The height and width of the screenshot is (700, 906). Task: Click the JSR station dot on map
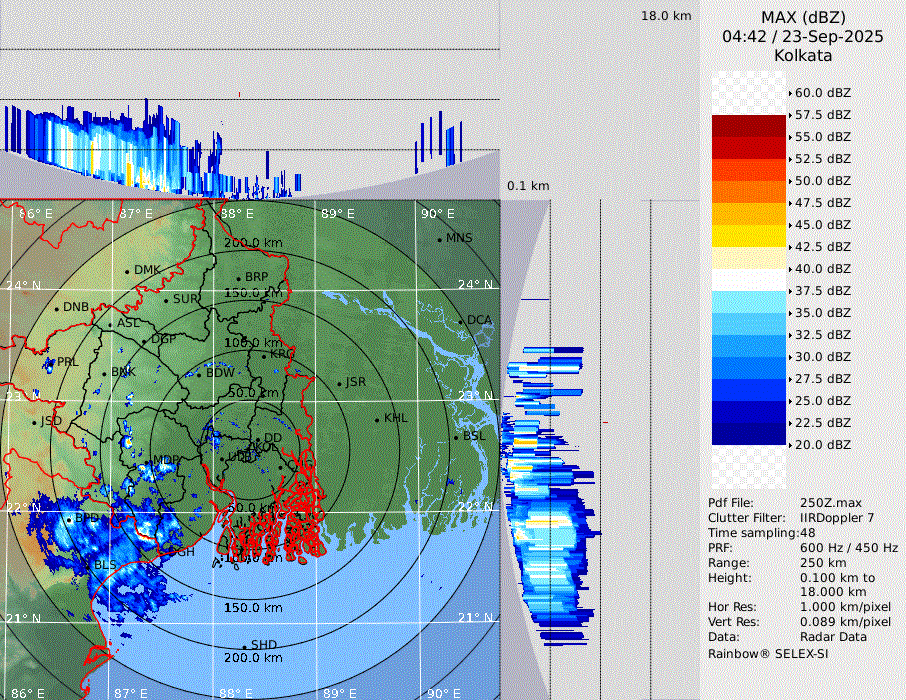tap(338, 383)
